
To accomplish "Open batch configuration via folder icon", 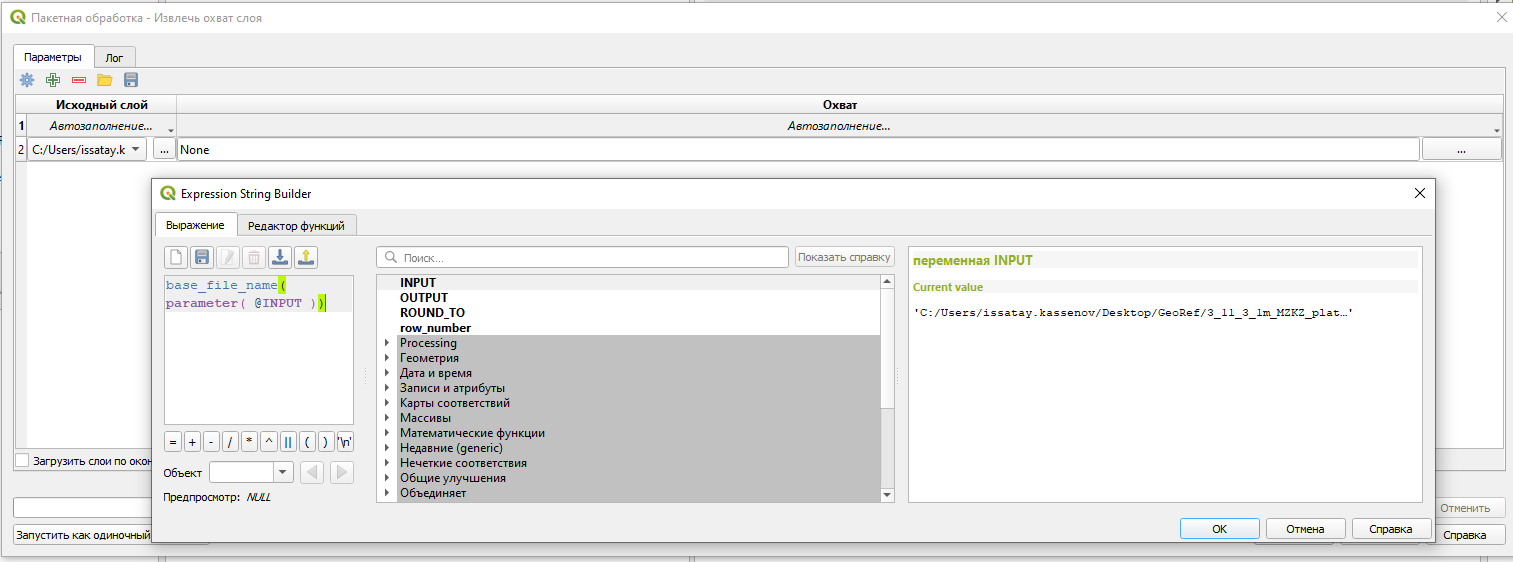I will click(x=105, y=80).
